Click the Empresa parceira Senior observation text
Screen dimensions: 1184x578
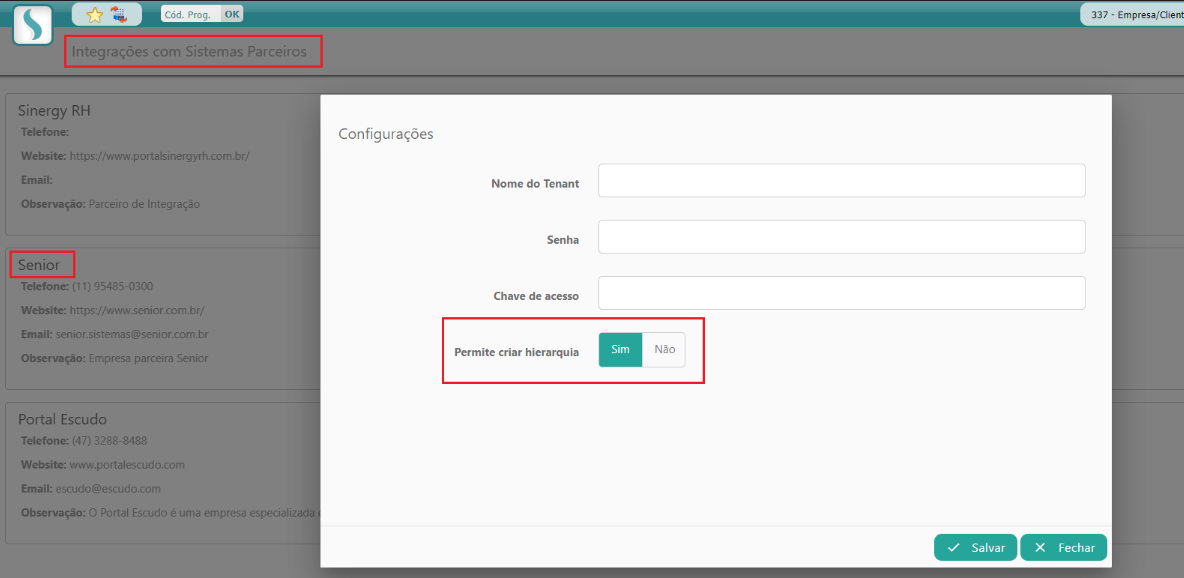(149, 357)
